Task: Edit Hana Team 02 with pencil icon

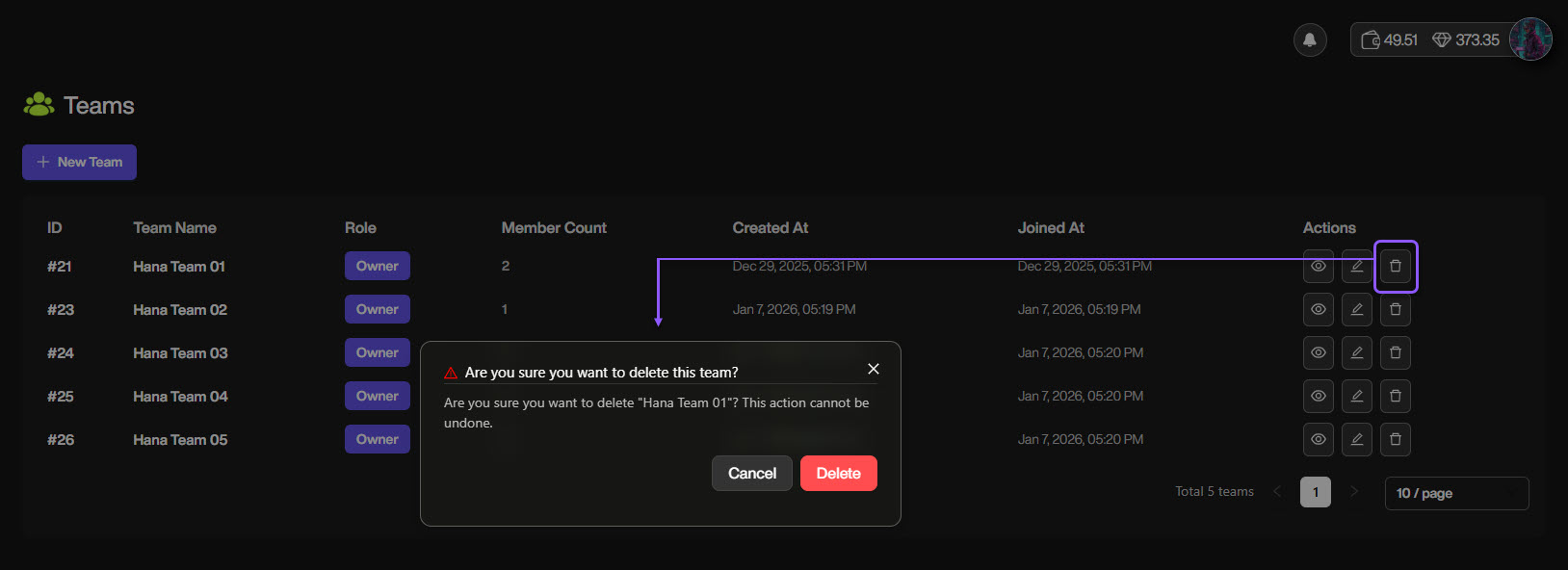Action: [1357, 309]
